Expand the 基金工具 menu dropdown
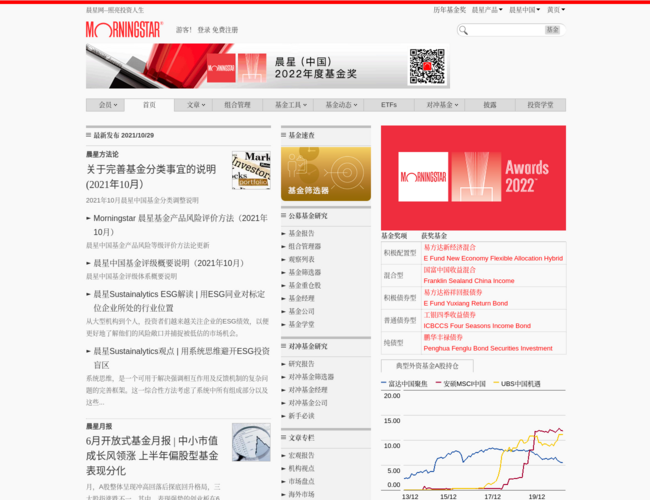 coord(291,105)
